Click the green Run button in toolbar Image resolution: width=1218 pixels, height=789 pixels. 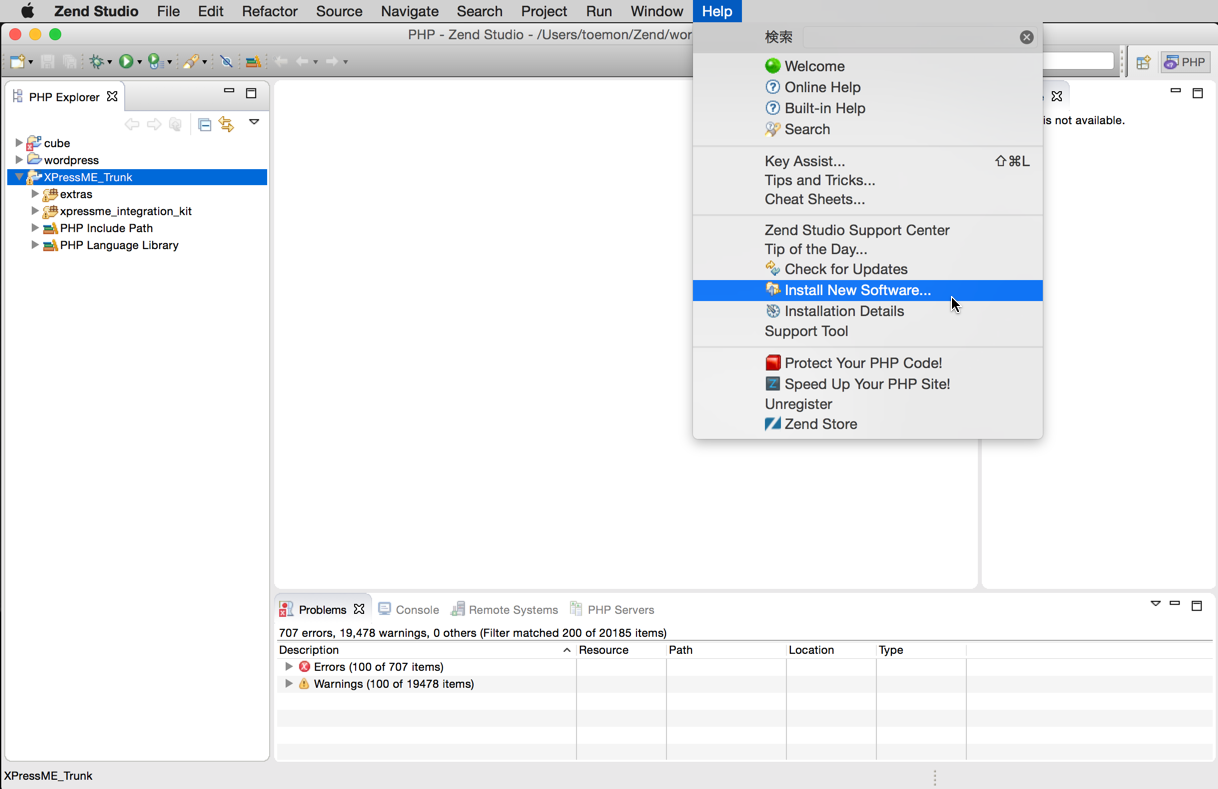point(126,62)
